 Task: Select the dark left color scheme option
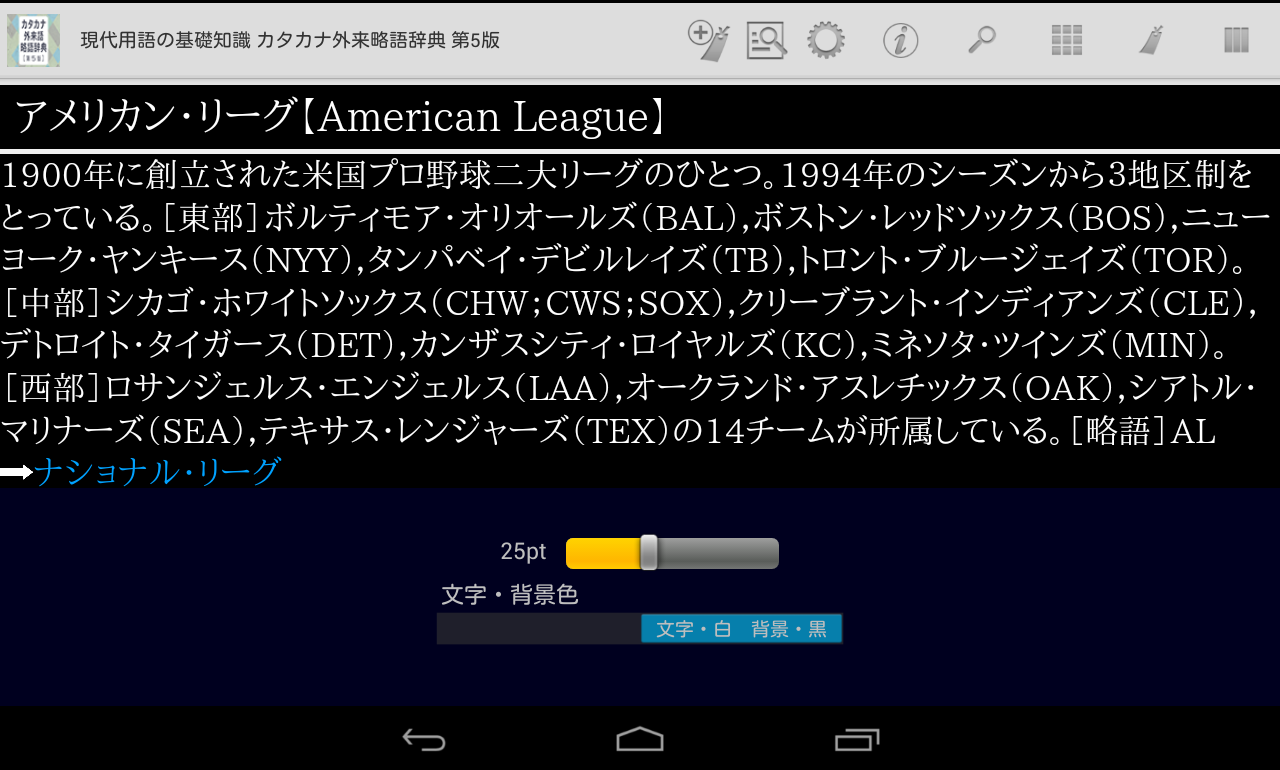click(x=539, y=629)
